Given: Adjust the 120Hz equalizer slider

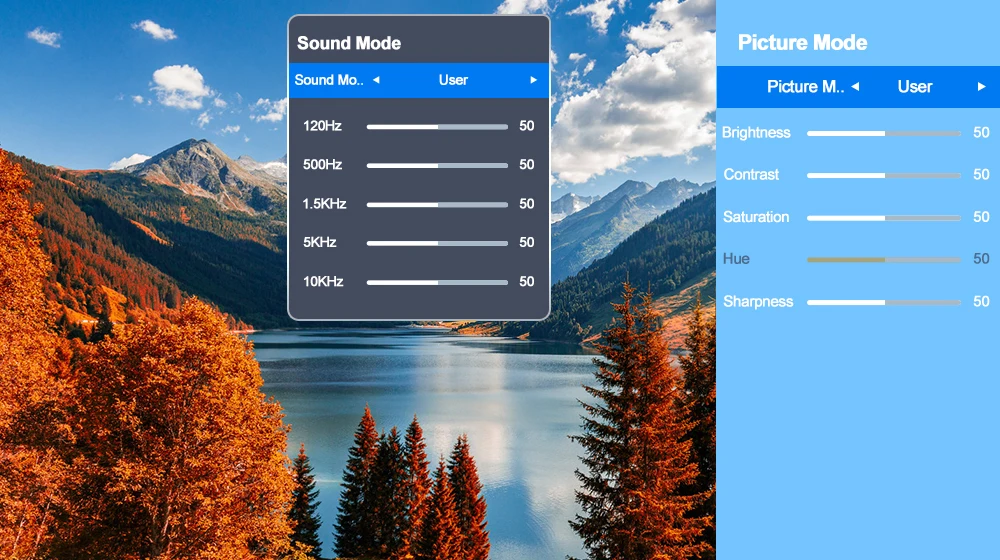Looking at the screenshot, I should pyautogui.click(x=437, y=127).
